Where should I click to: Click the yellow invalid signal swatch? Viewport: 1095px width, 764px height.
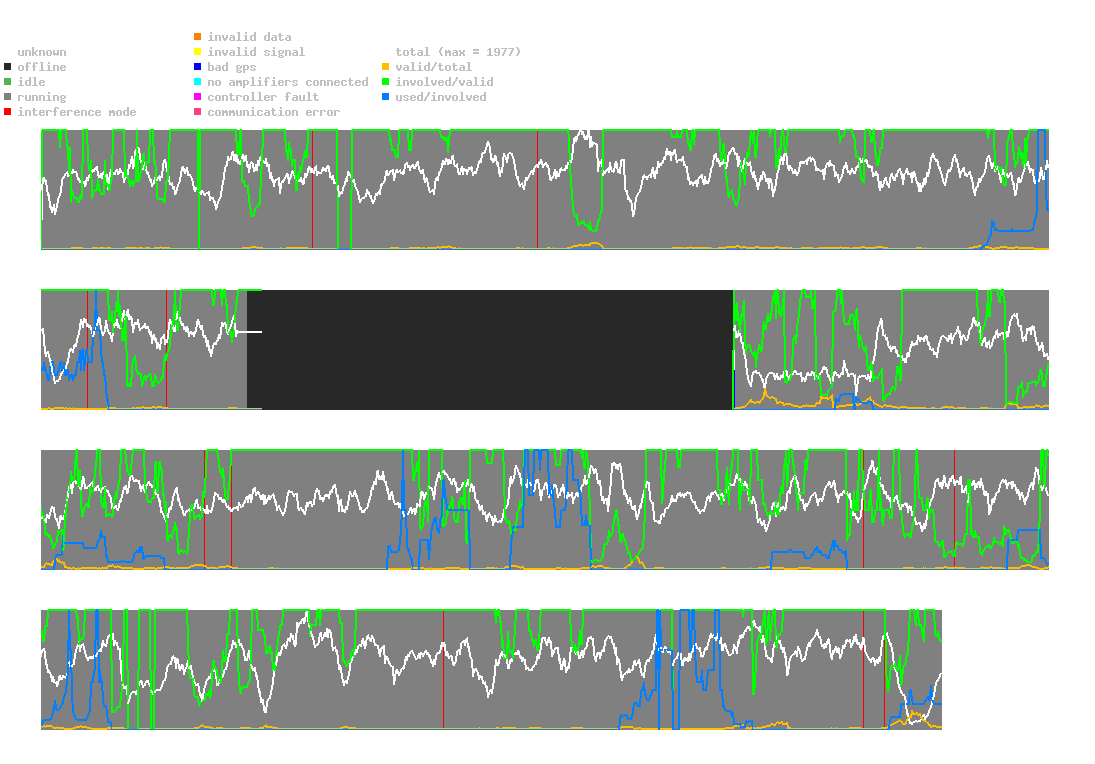198,52
